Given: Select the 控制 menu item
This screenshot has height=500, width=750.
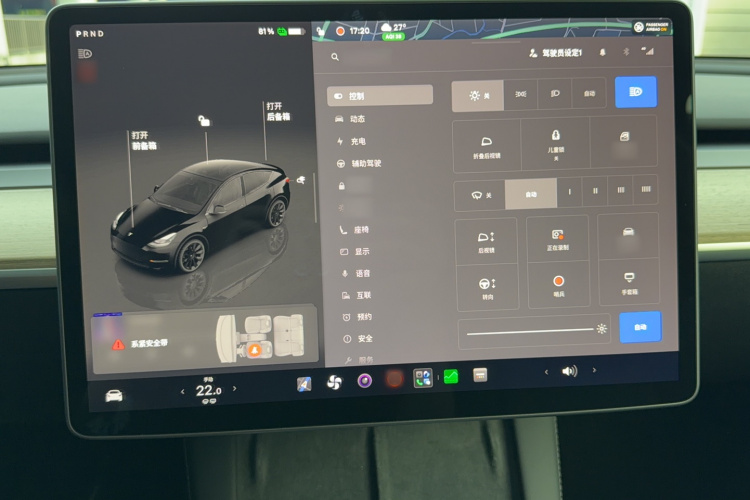Looking at the screenshot, I should (380, 96).
